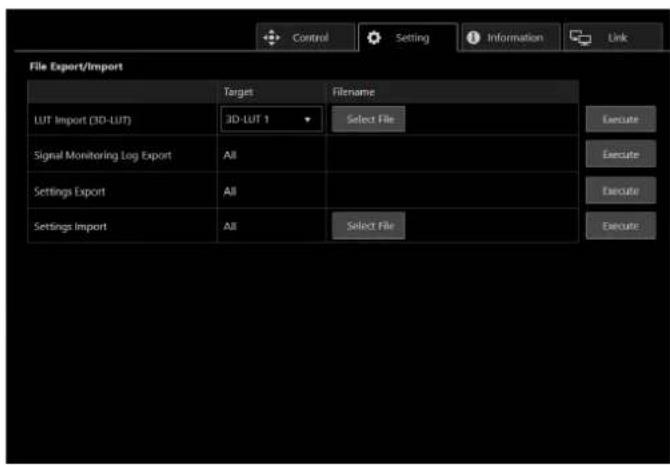Click the Information tab info icon
Image resolution: width=670 pixels, height=465 pixels.
click(x=473, y=38)
